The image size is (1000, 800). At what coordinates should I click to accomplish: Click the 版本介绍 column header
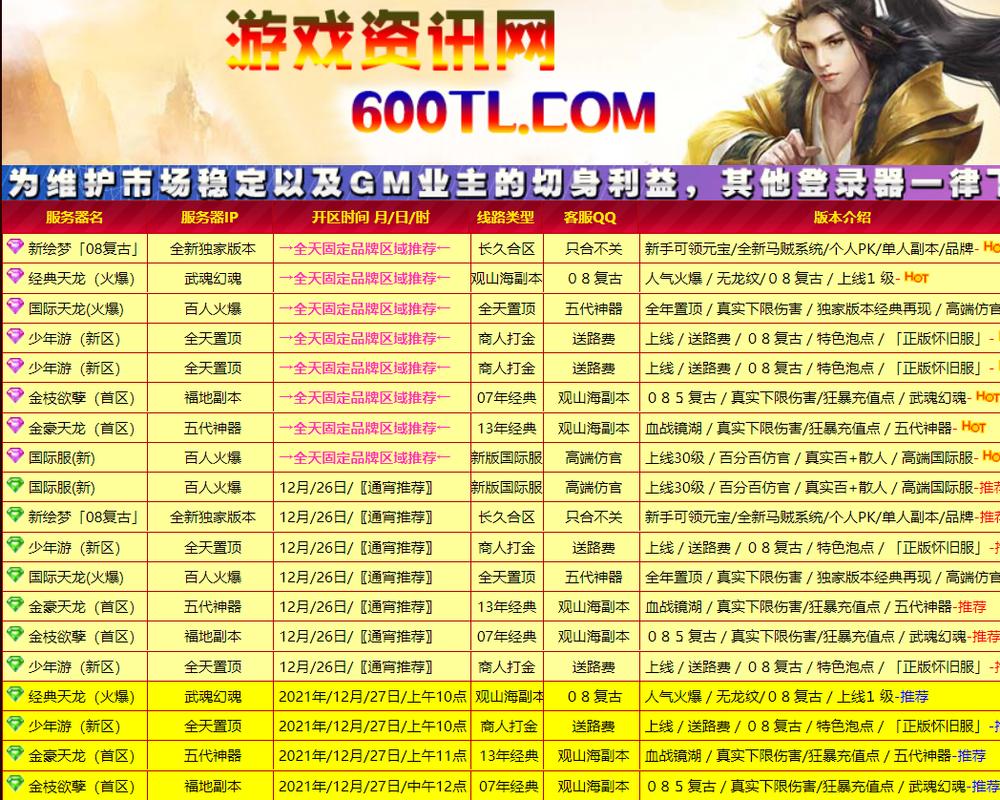(x=842, y=218)
